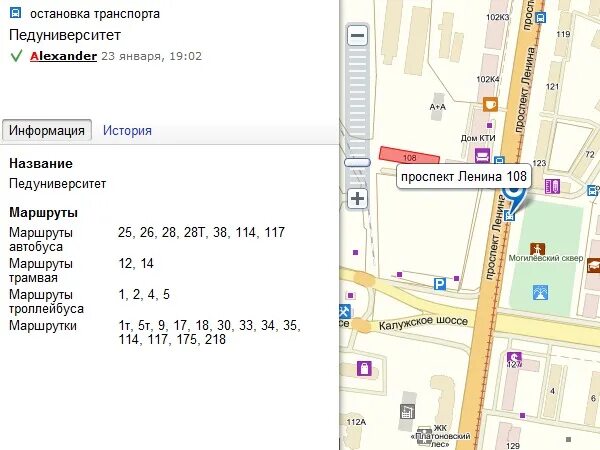600x450 pixels.
Task: Click the blue parking P icon
Action: 440,284
